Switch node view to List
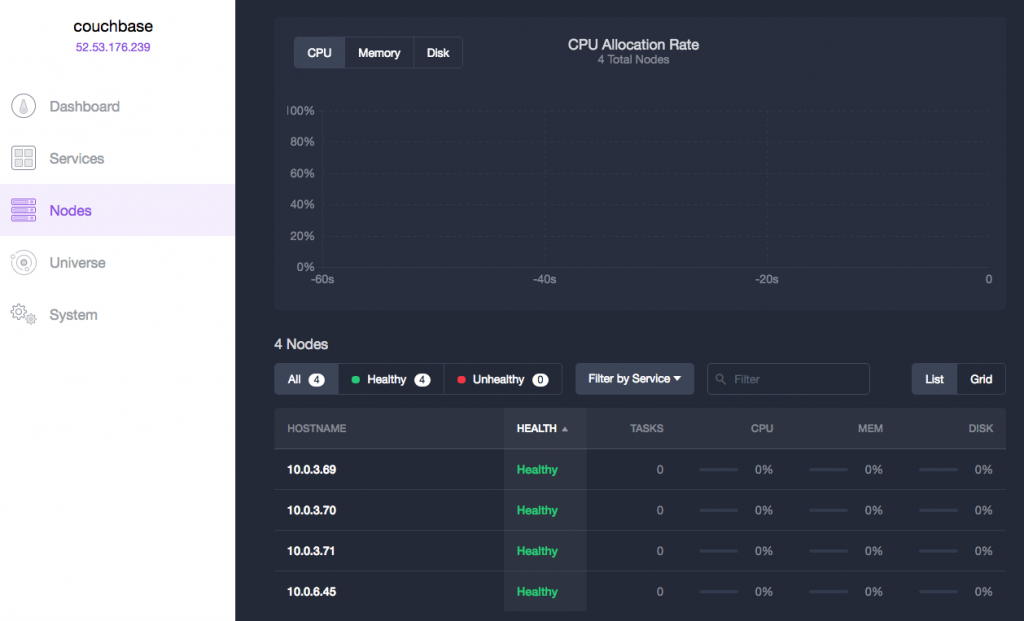Screen dimensions: 1024x621 point(934,379)
